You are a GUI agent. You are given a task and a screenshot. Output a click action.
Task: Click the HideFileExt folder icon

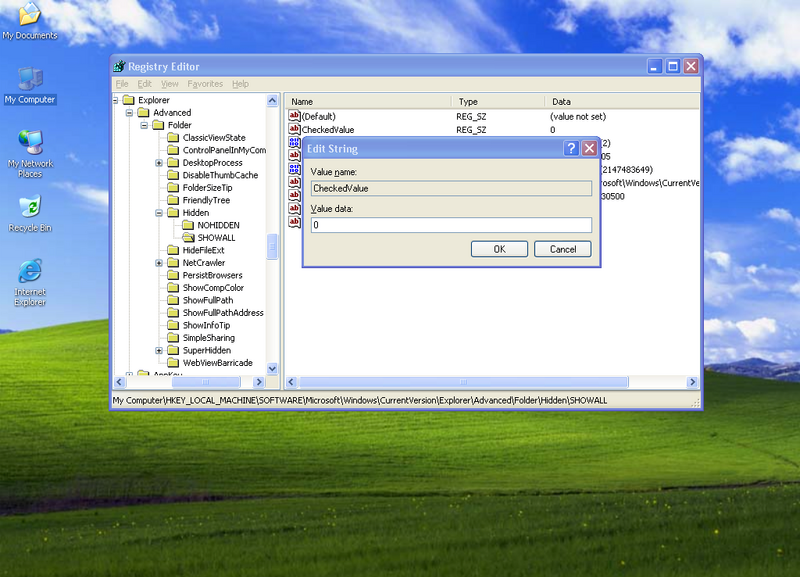click(x=173, y=250)
